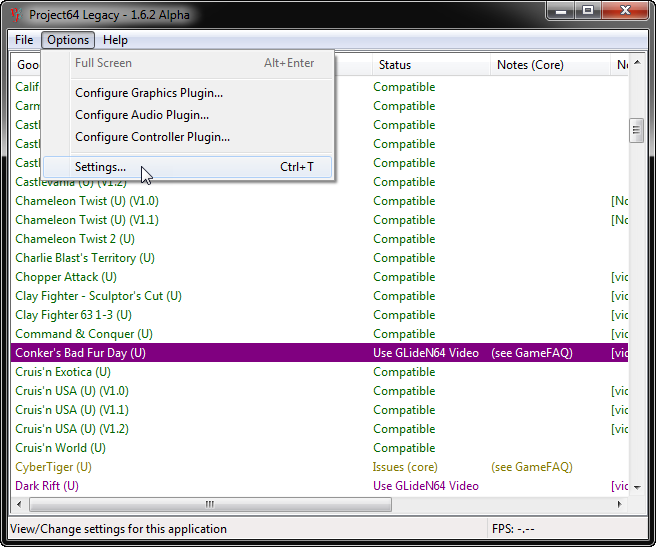Click (see GameFAQ) note for CyberTiger
Screen dimensions: 656x547
point(532,467)
